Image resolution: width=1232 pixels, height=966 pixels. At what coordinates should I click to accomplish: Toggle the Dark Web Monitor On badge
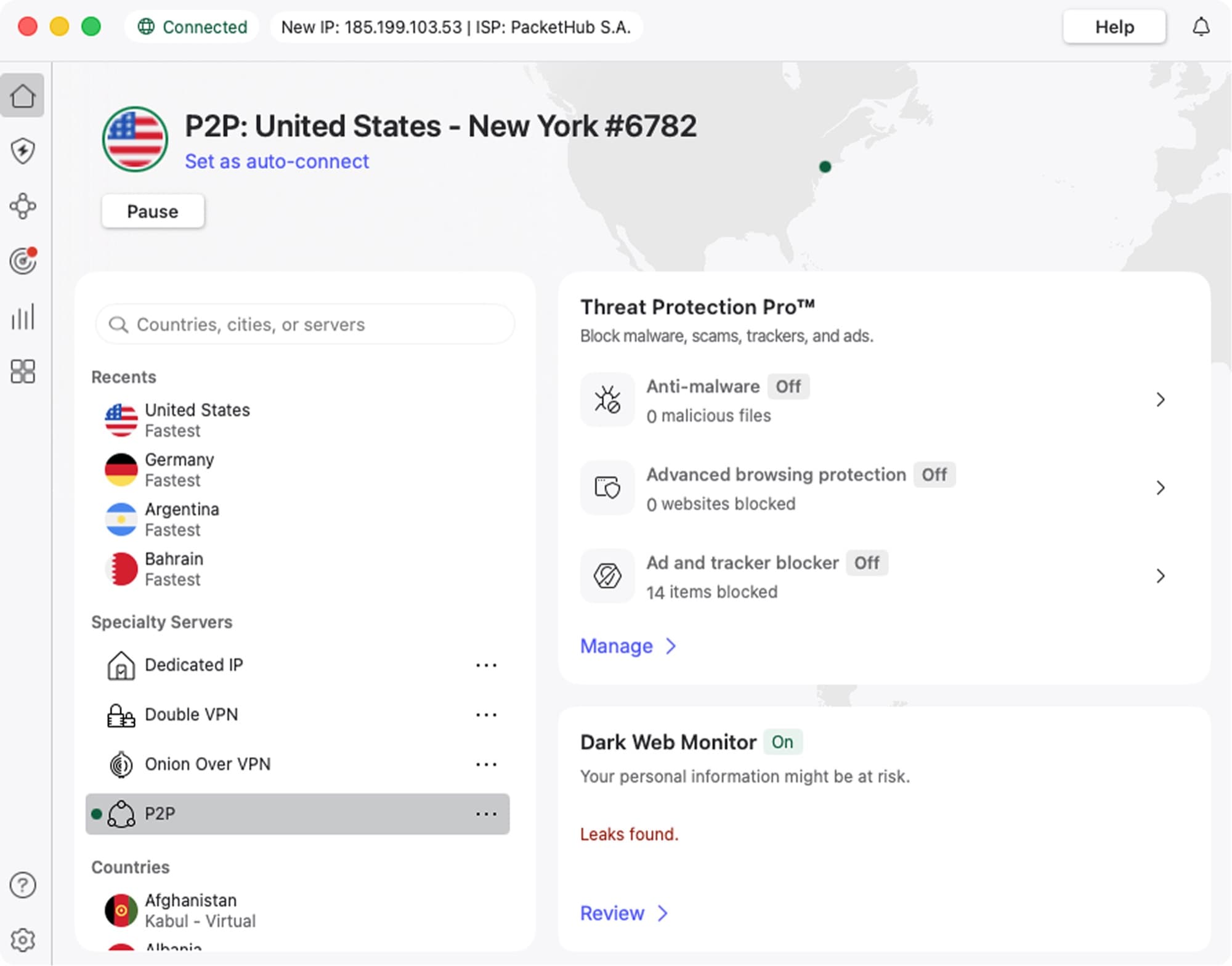[x=782, y=742]
